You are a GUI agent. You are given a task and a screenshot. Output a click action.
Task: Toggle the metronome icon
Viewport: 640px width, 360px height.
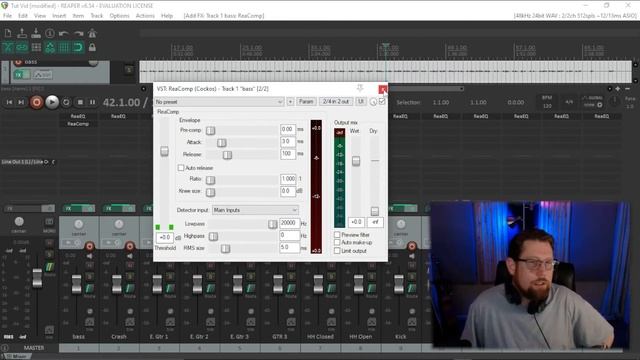point(93,33)
